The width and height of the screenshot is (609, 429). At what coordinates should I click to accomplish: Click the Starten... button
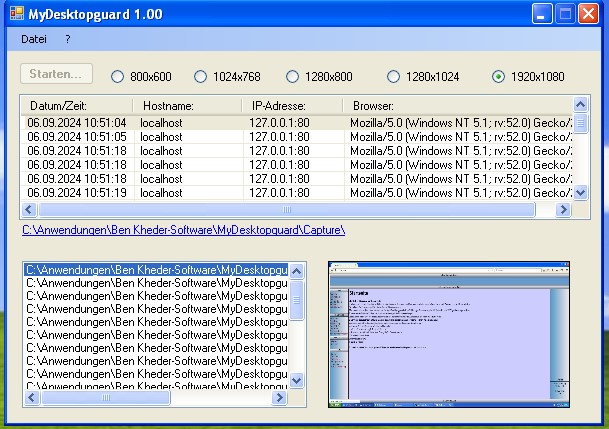[x=56, y=74]
